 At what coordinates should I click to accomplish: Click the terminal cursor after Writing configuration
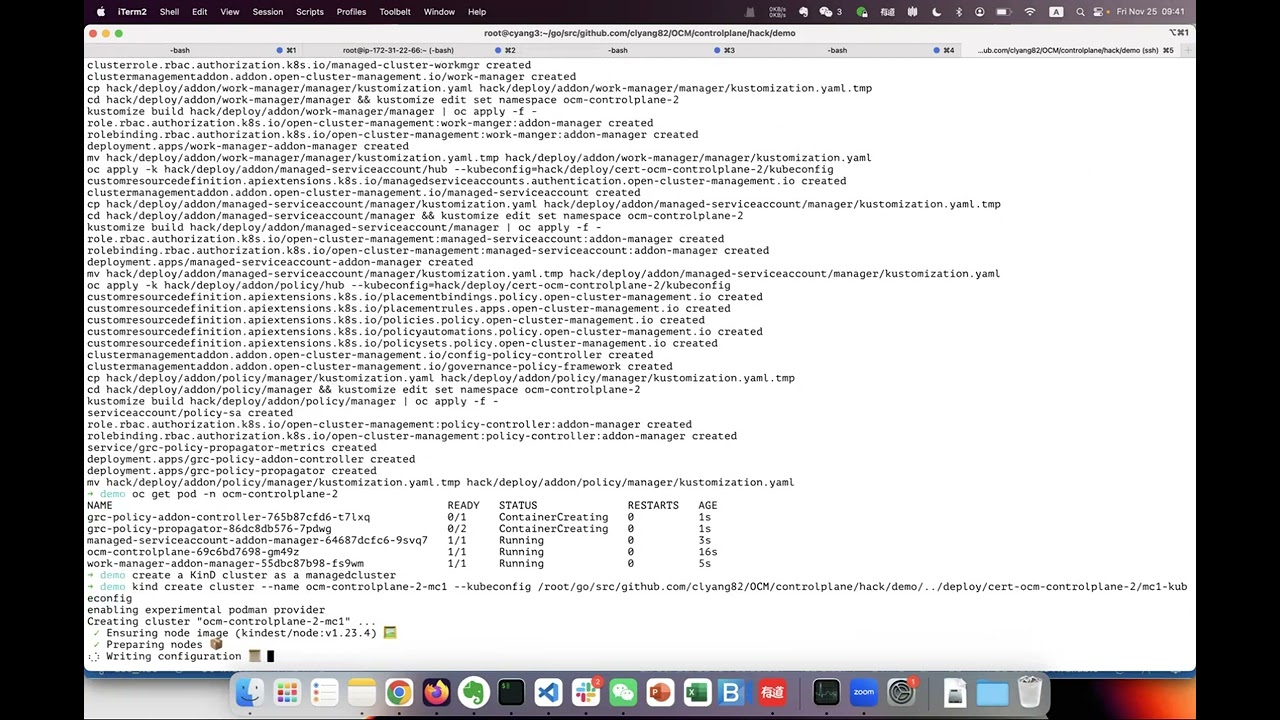tap(270, 656)
